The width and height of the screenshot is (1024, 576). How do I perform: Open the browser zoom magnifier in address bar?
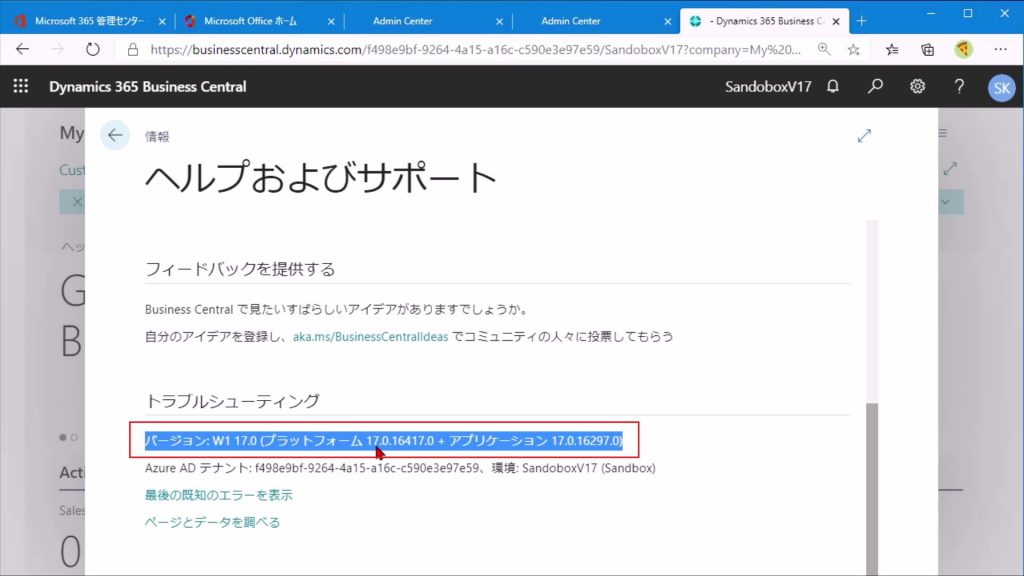pyautogui.click(x=824, y=50)
